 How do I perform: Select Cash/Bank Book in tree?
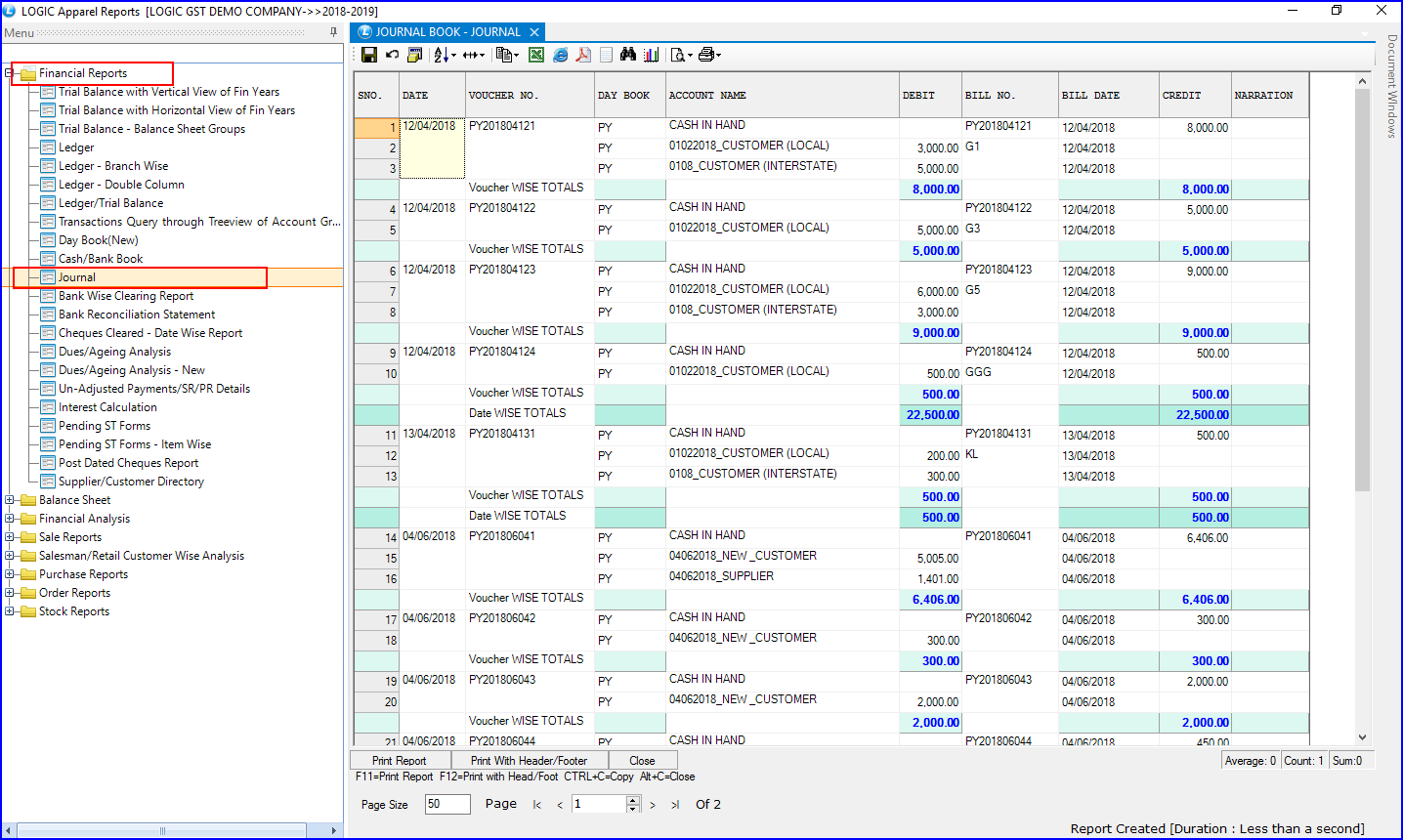[x=101, y=259]
